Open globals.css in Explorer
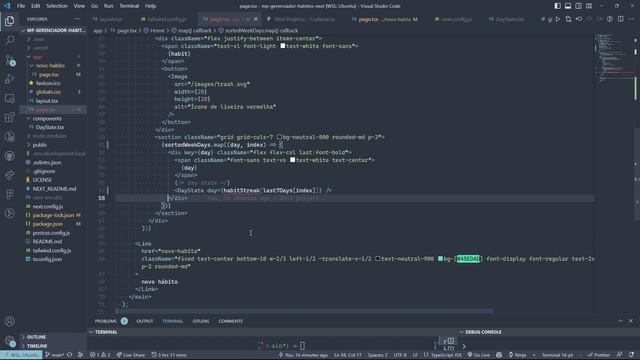This screenshot has width=640, height=360. 48,92
